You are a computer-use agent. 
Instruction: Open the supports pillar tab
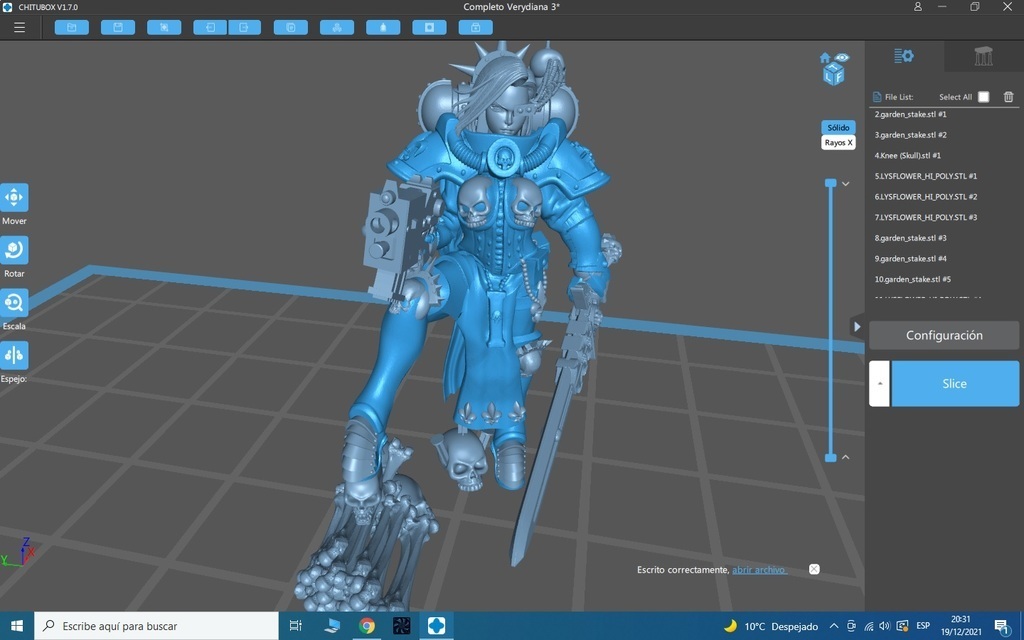click(x=984, y=56)
